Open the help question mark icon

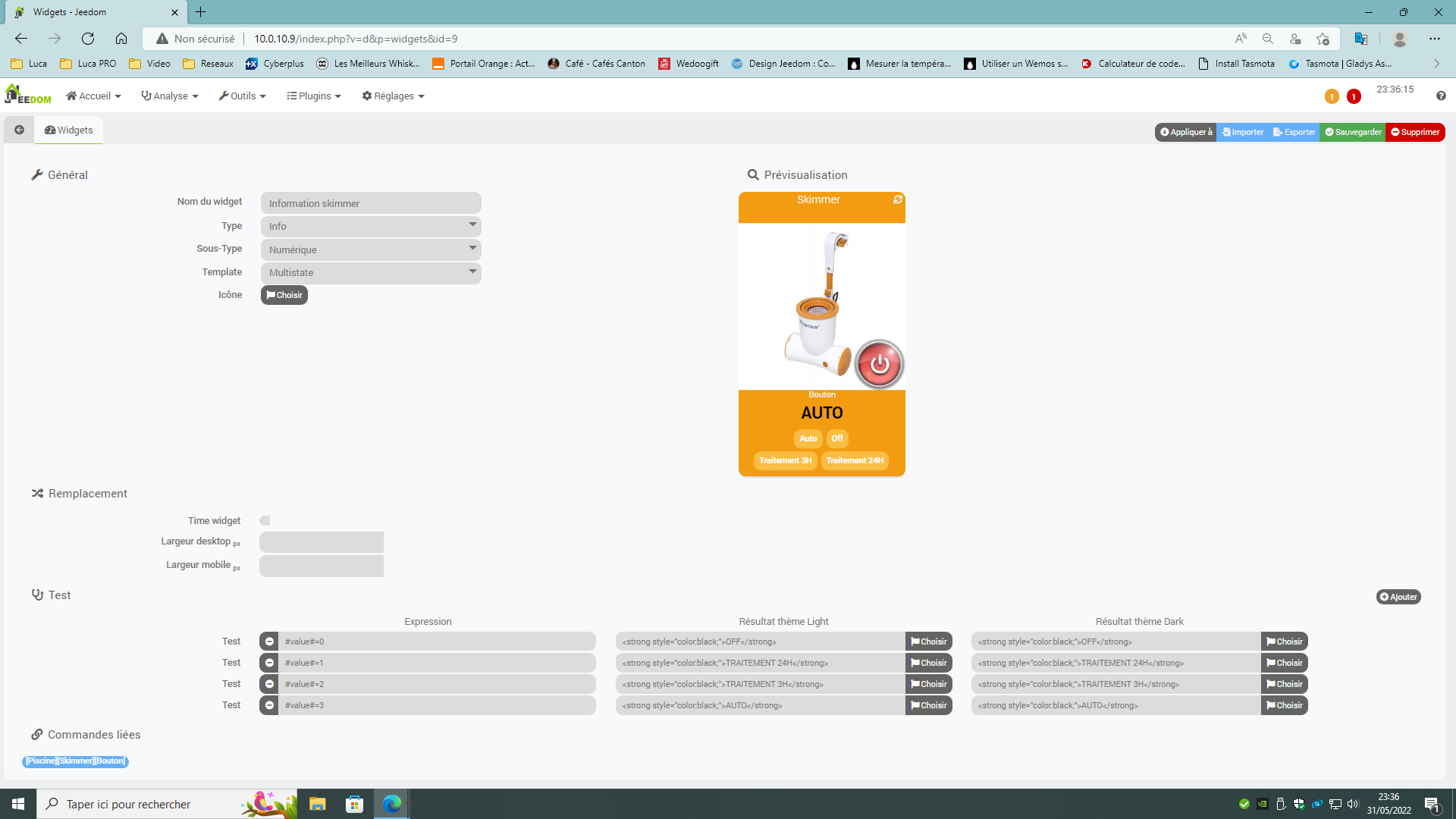[x=1440, y=96]
